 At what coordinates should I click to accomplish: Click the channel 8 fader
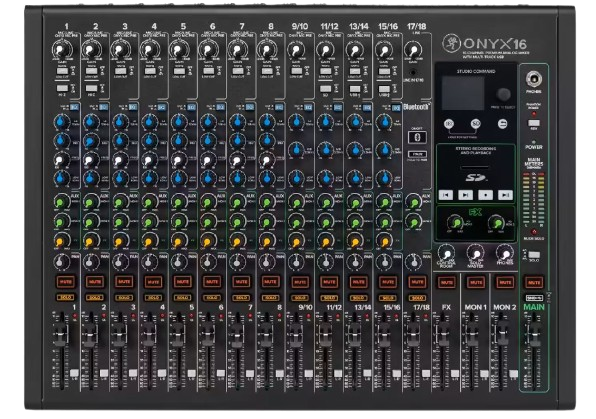[266, 335]
